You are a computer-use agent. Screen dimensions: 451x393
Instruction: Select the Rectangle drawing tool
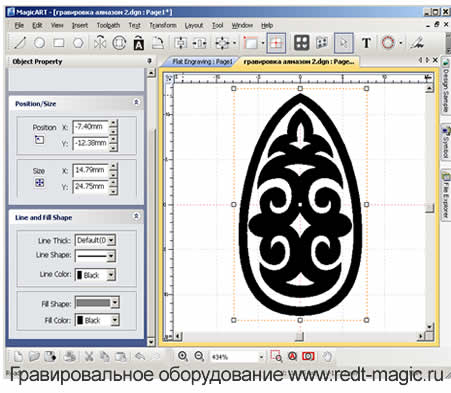pos(59,43)
